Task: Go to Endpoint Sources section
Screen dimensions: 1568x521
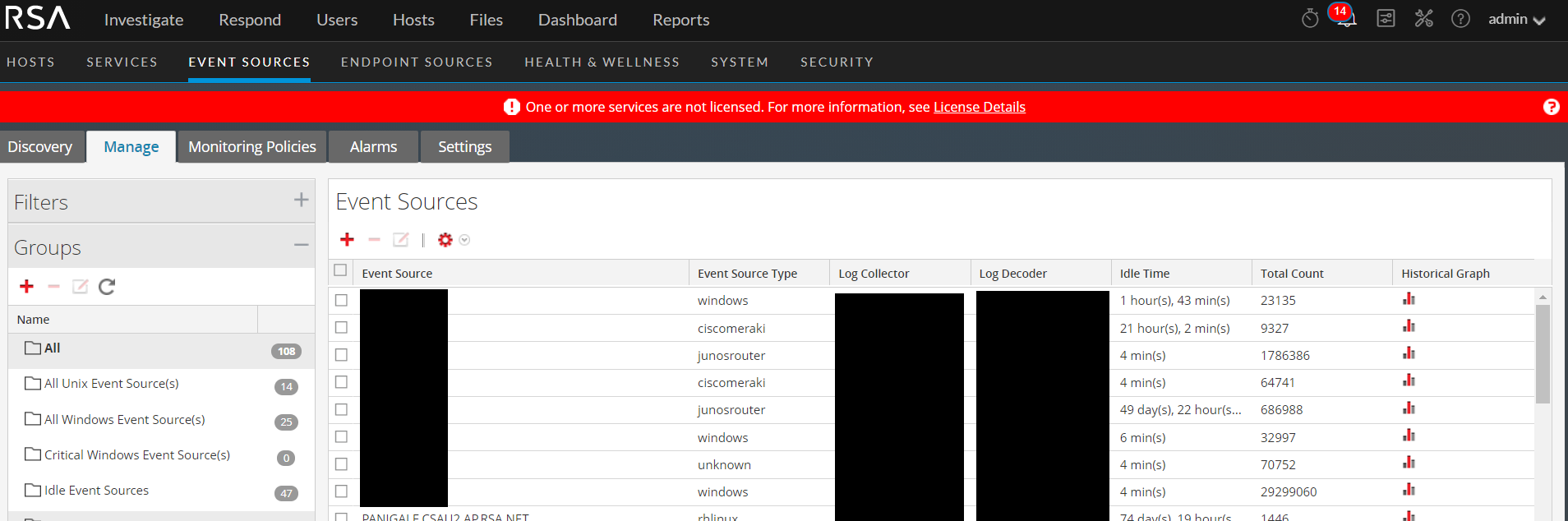Action: [417, 62]
